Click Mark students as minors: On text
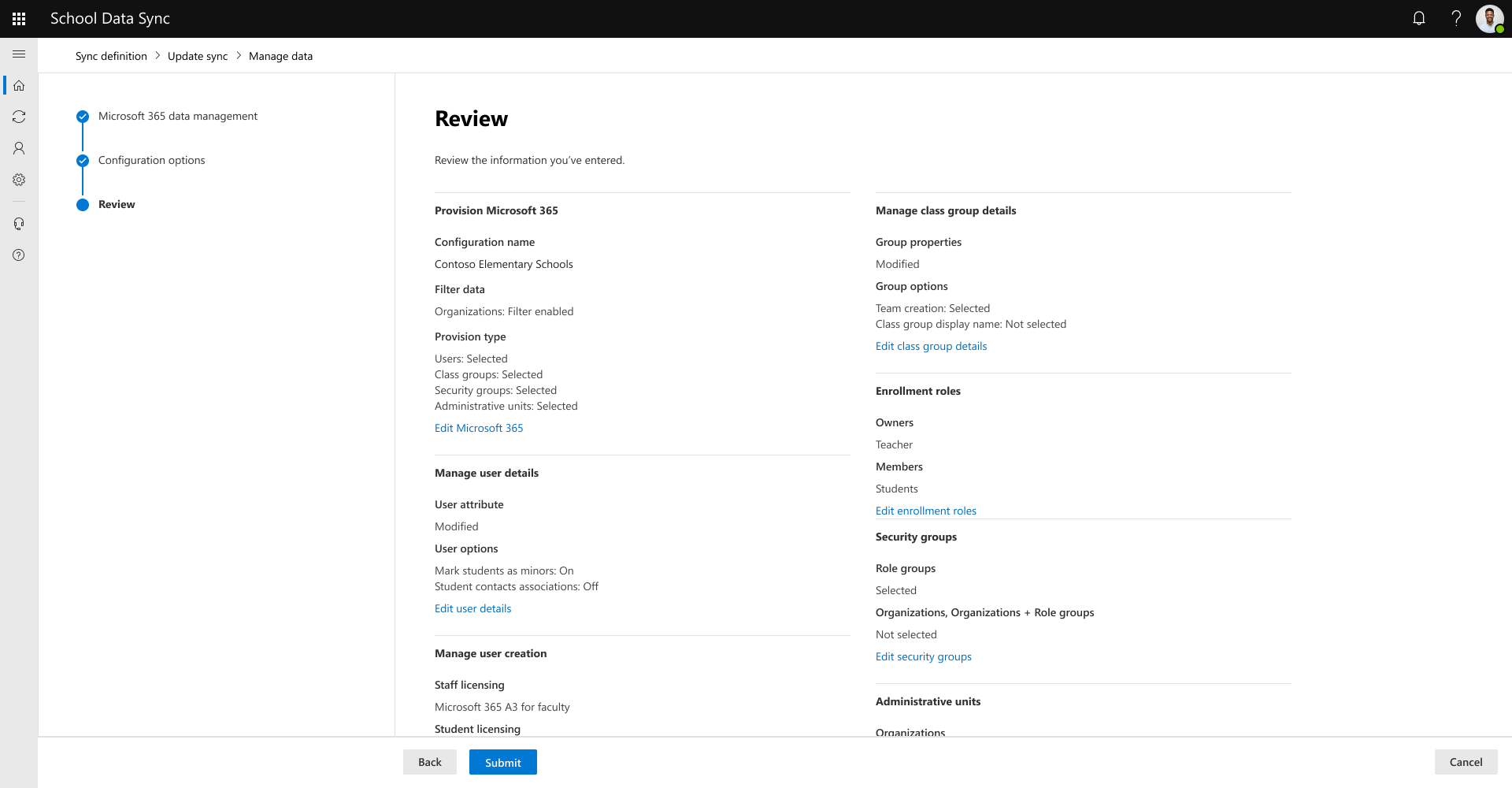The height and width of the screenshot is (788, 1512). tap(504, 571)
